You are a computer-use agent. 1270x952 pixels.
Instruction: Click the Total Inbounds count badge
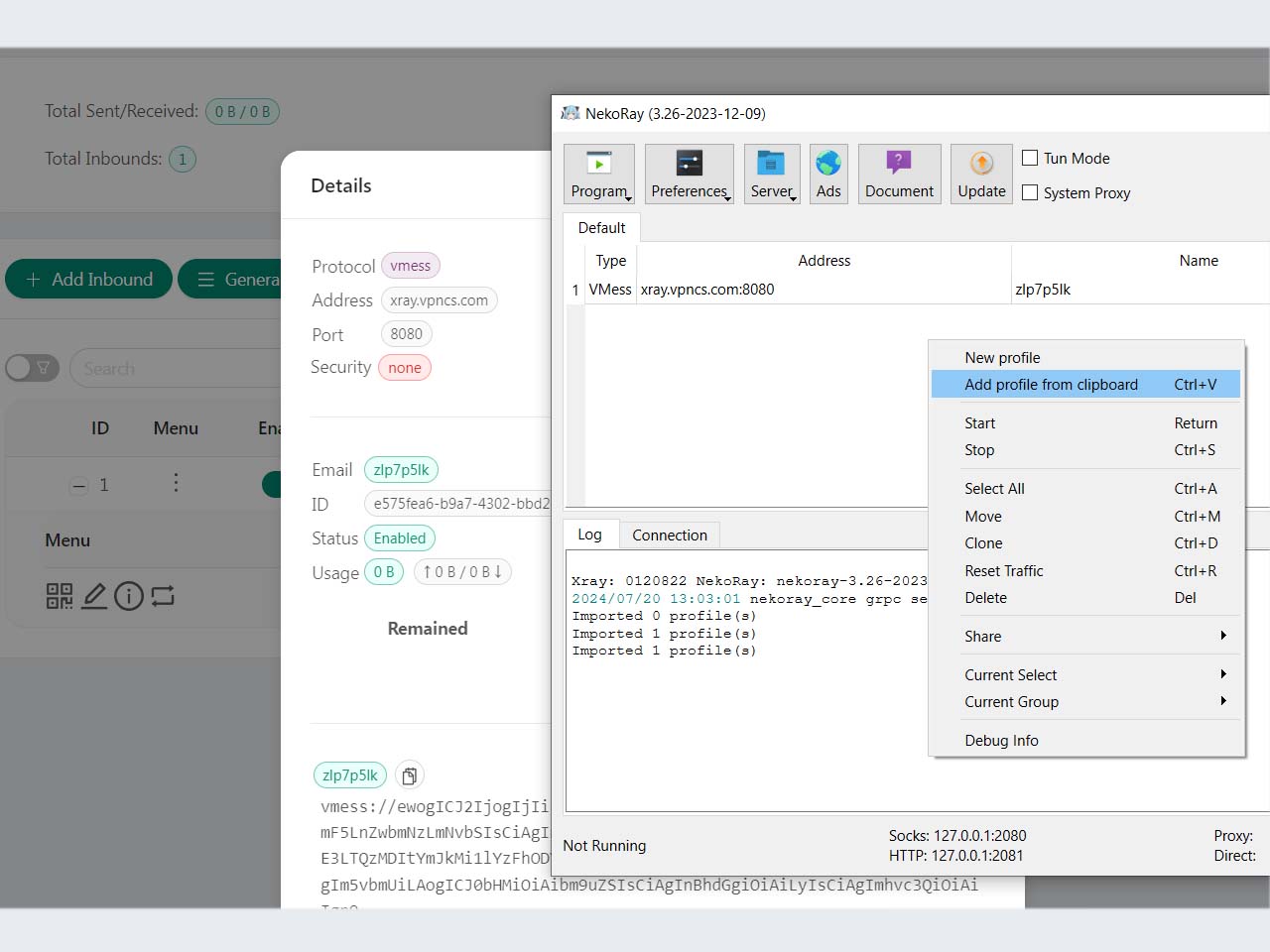coord(183,159)
